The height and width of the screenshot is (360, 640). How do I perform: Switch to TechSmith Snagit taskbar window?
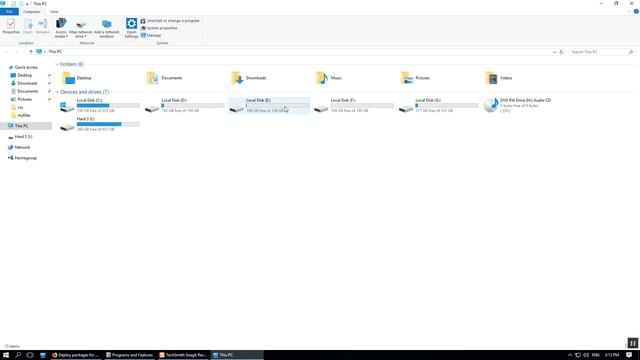pyautogui.click(x=183, y=355)
